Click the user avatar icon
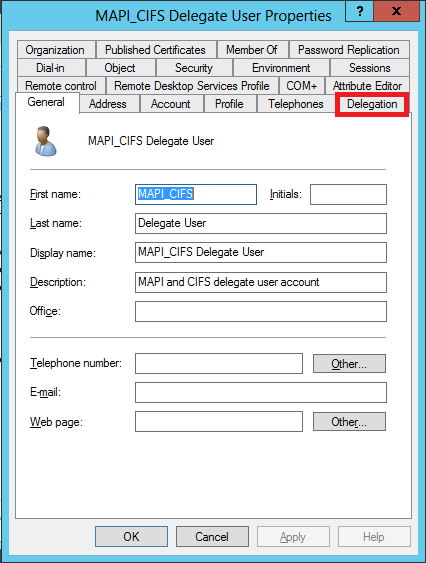 (45, 141)
